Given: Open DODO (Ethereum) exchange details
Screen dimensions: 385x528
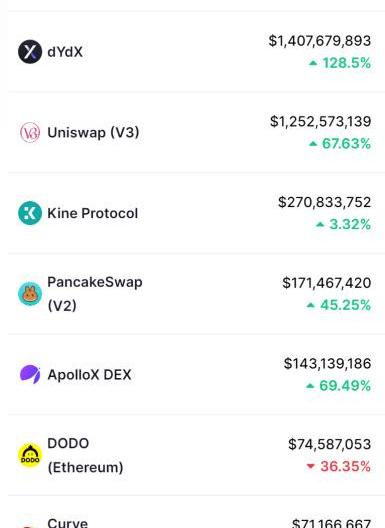Looking at the screenshot, I should point(85,455).
